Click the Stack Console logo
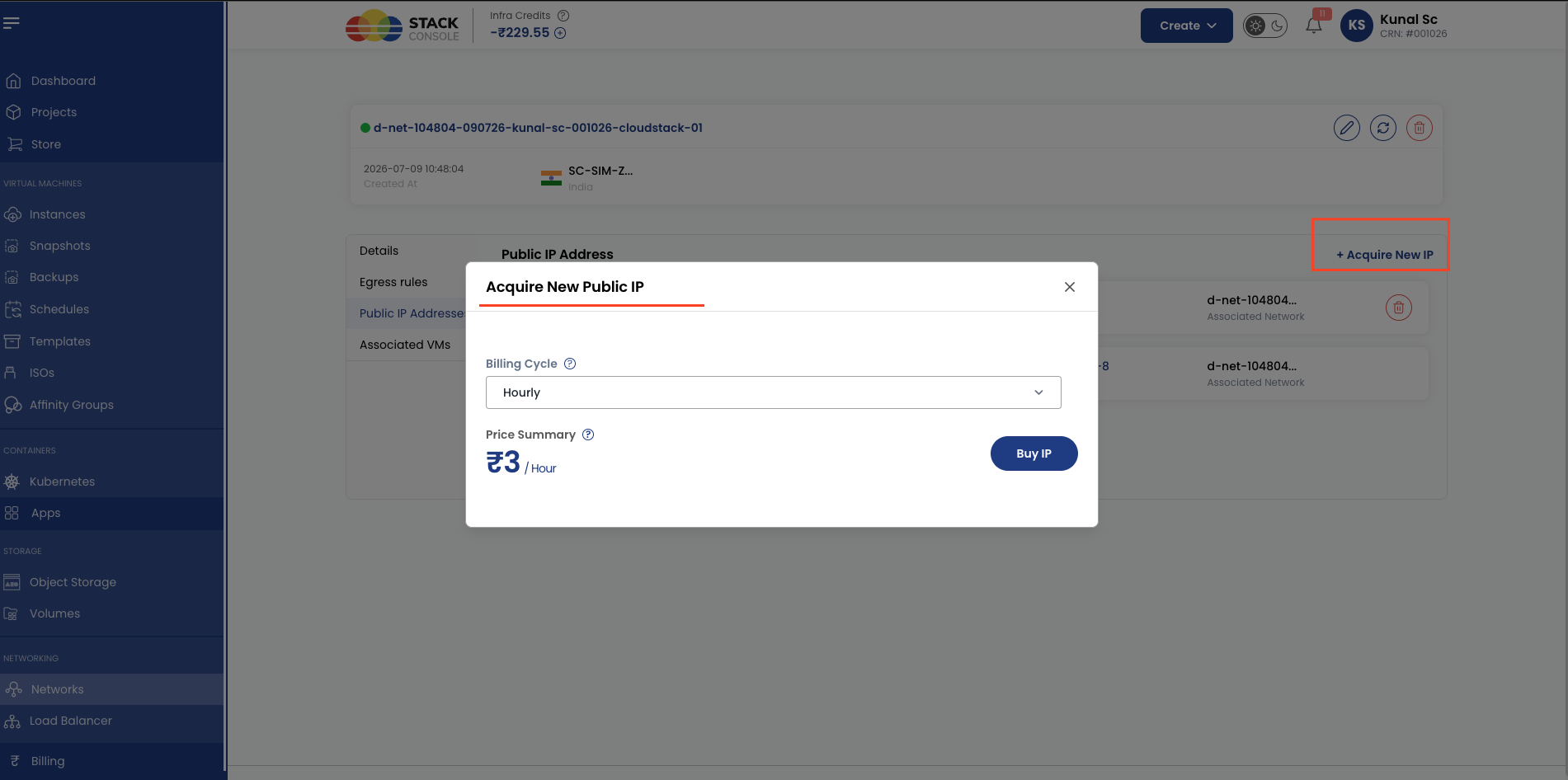1568x780 pixels. 403,26
